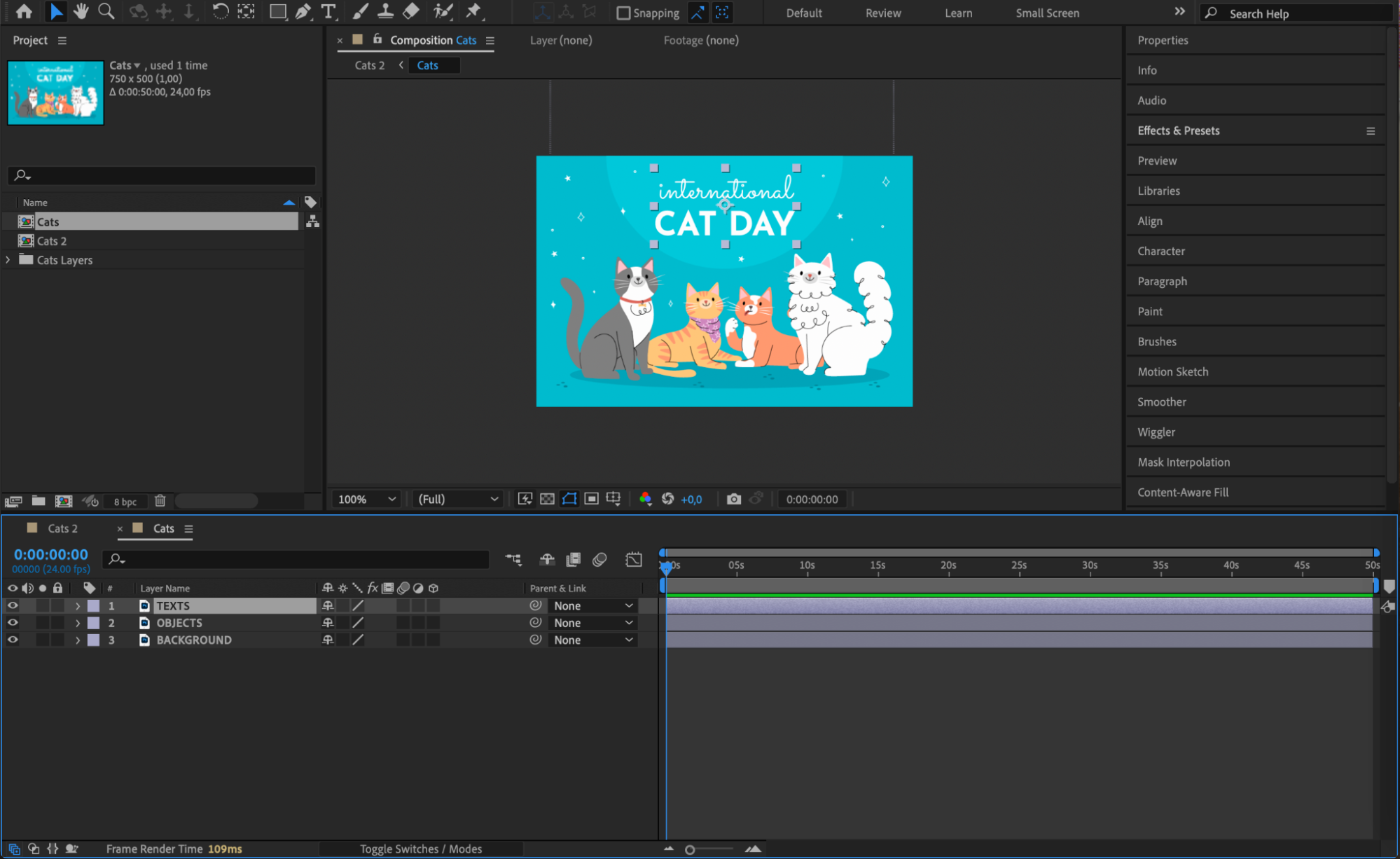1400x859 pixels.
Task: Expand the Cats Layers folder
Action: tap(8, 260)
